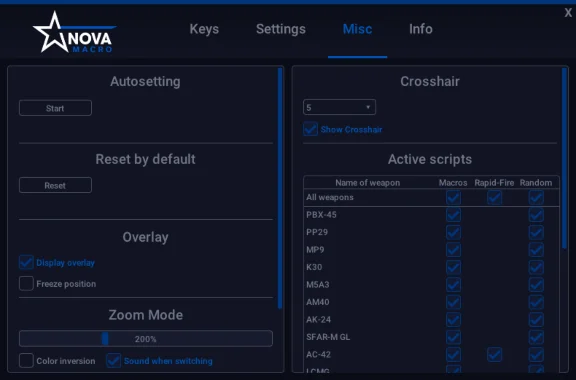
Task: Select the PP29 weapon name
Action: click(317, 232)
